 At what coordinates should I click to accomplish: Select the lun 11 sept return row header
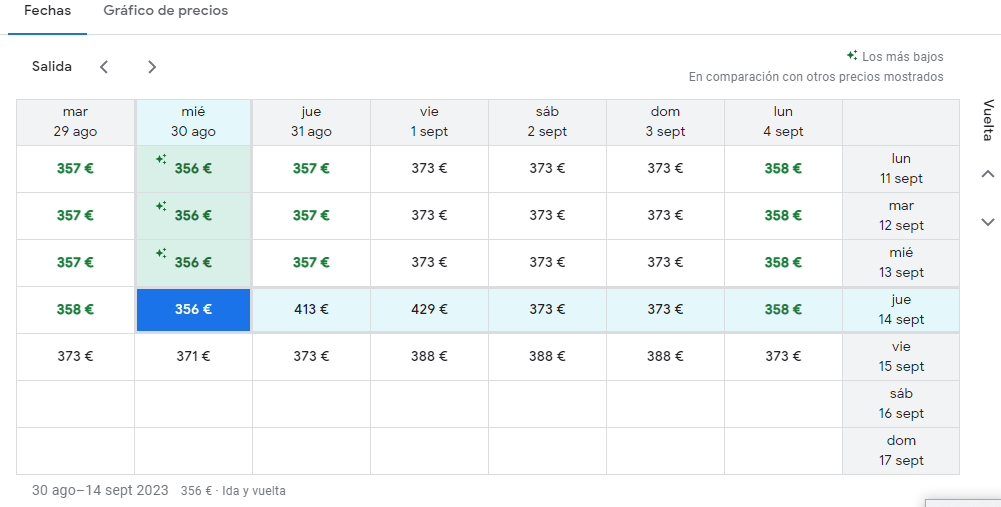[x=901, y=169]
